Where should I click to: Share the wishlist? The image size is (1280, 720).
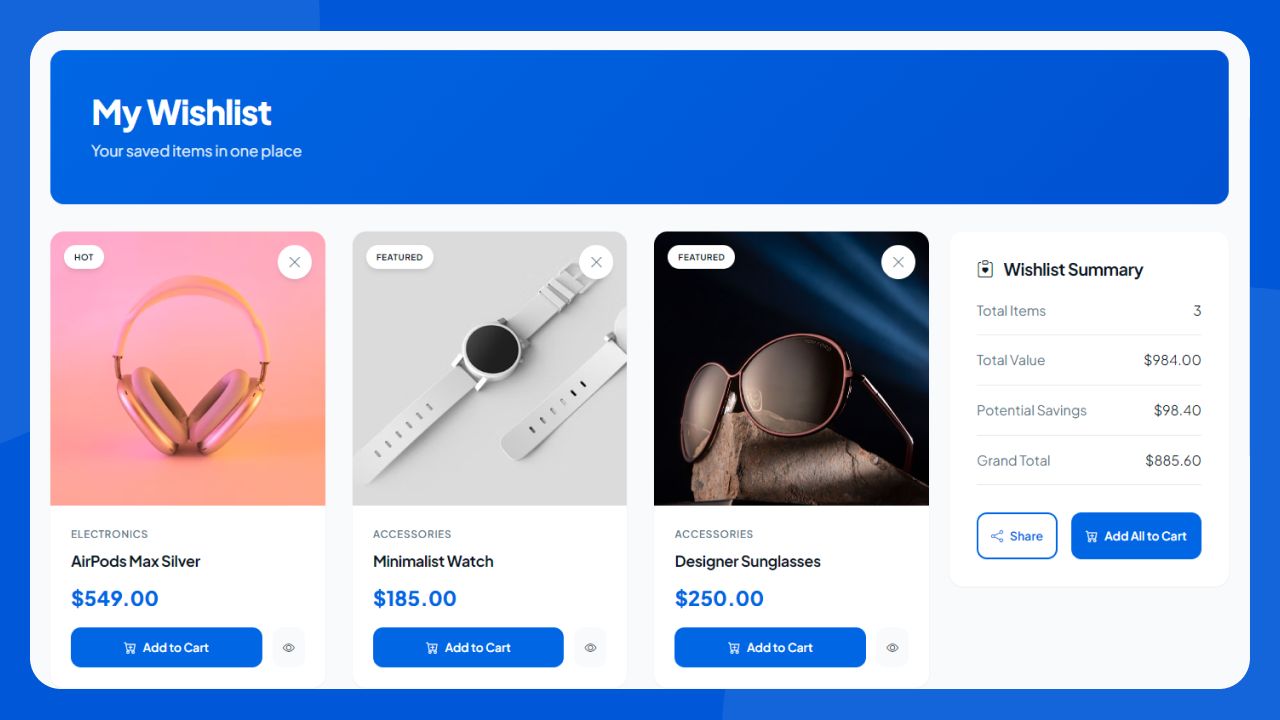[1017, 536]
